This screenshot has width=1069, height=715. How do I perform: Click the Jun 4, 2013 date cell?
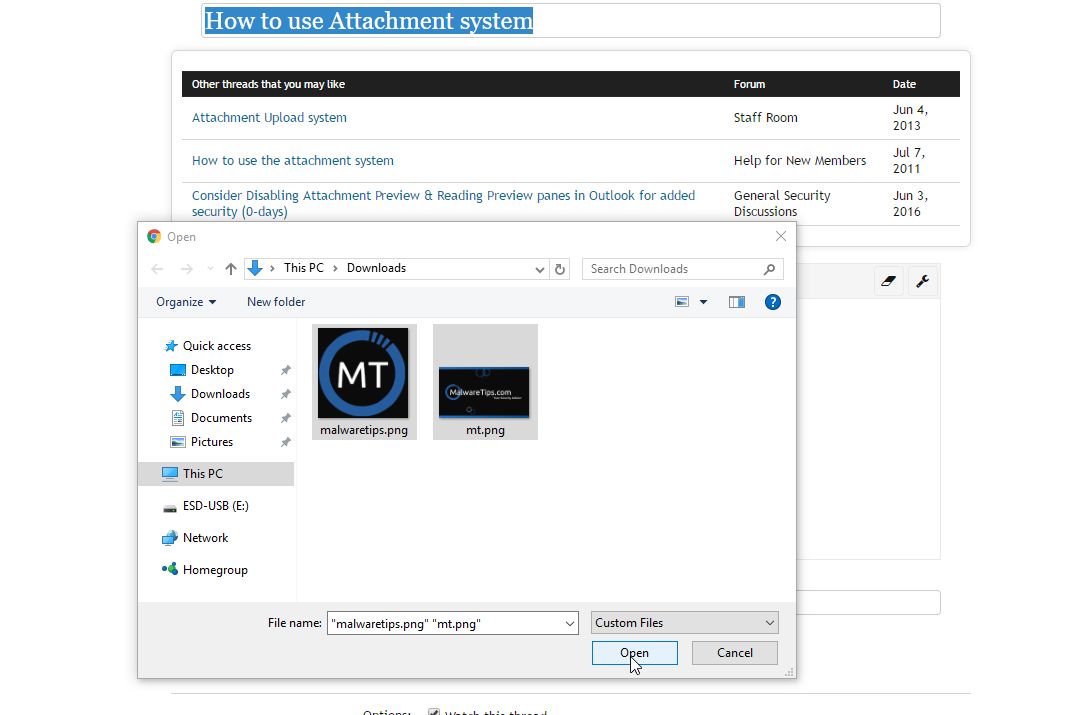pyautogui.click(x=910, y=117)
